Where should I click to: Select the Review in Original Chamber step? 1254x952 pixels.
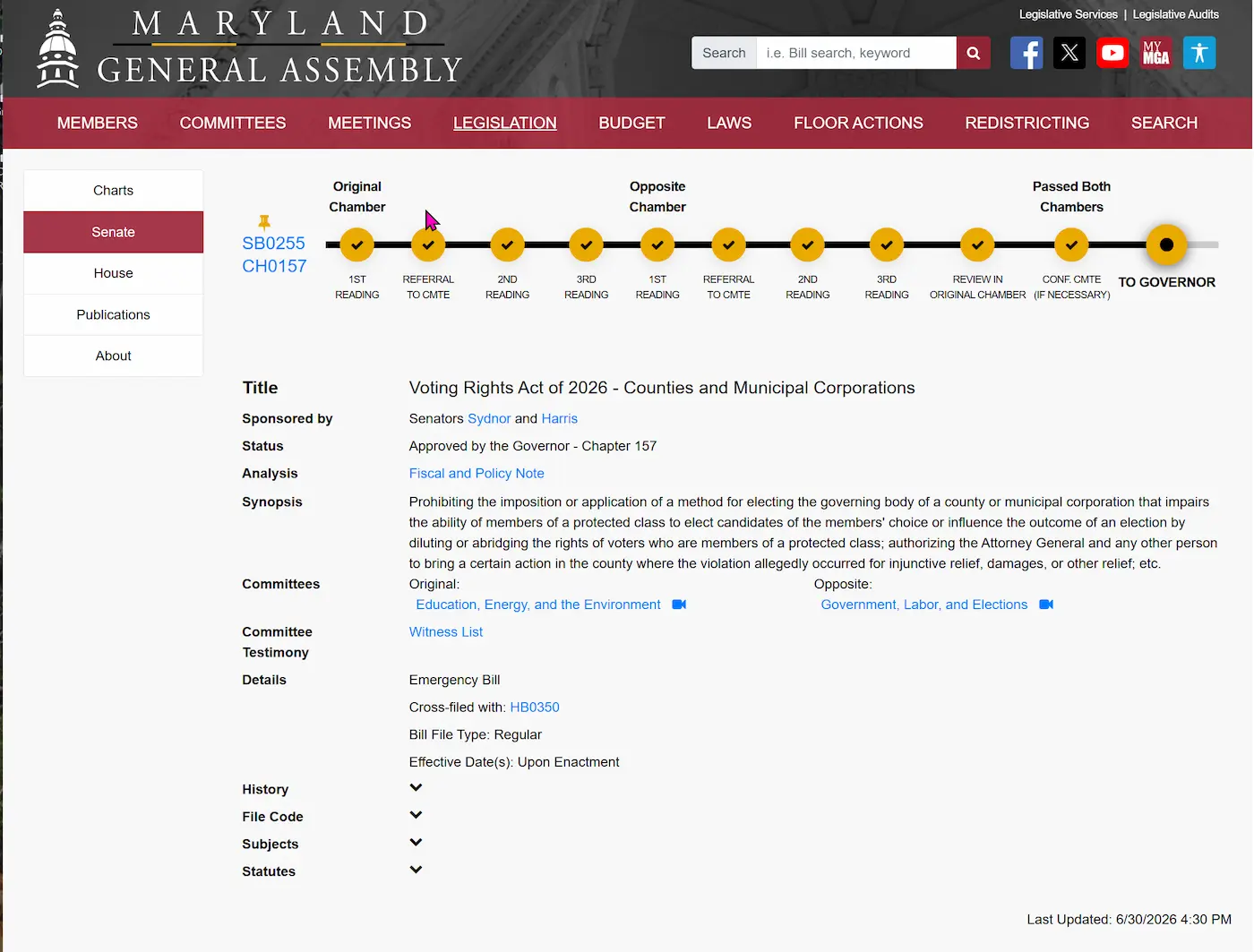978,244
